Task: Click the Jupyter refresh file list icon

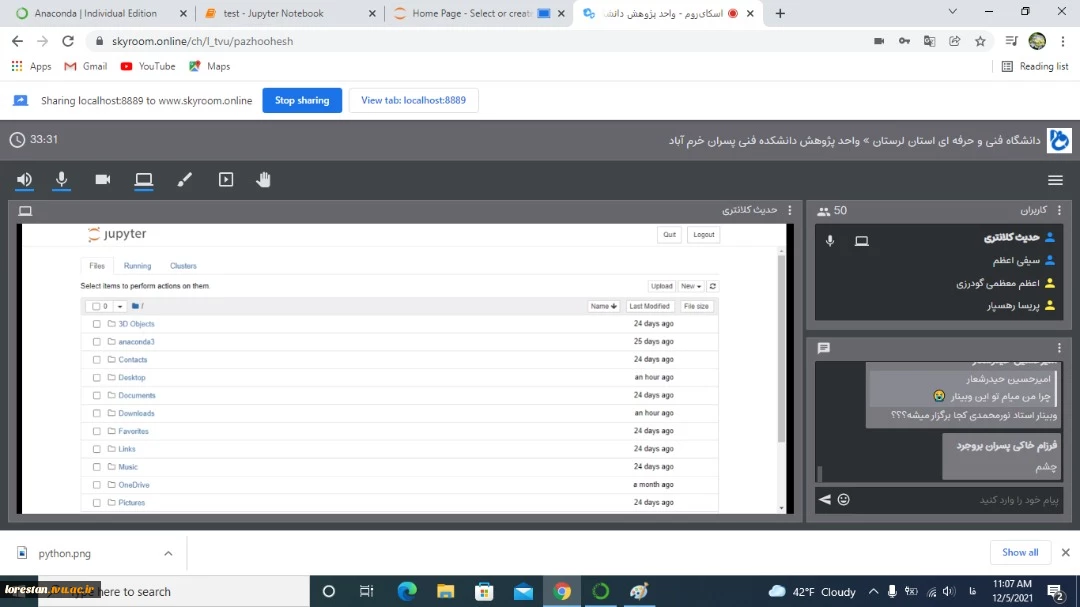Action: coord(713,286)
